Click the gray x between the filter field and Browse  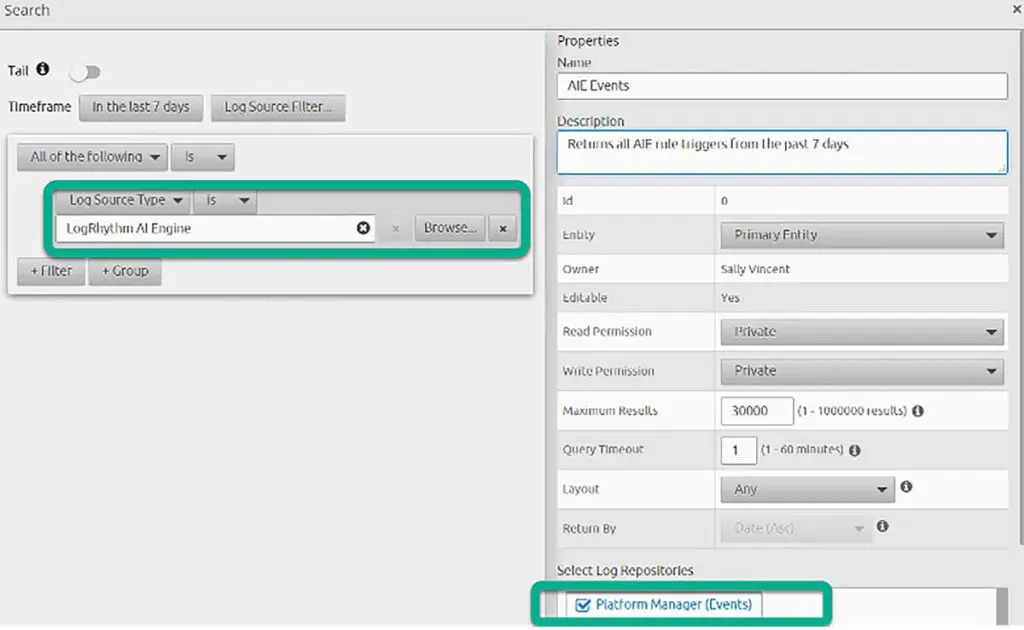(396, 228)
